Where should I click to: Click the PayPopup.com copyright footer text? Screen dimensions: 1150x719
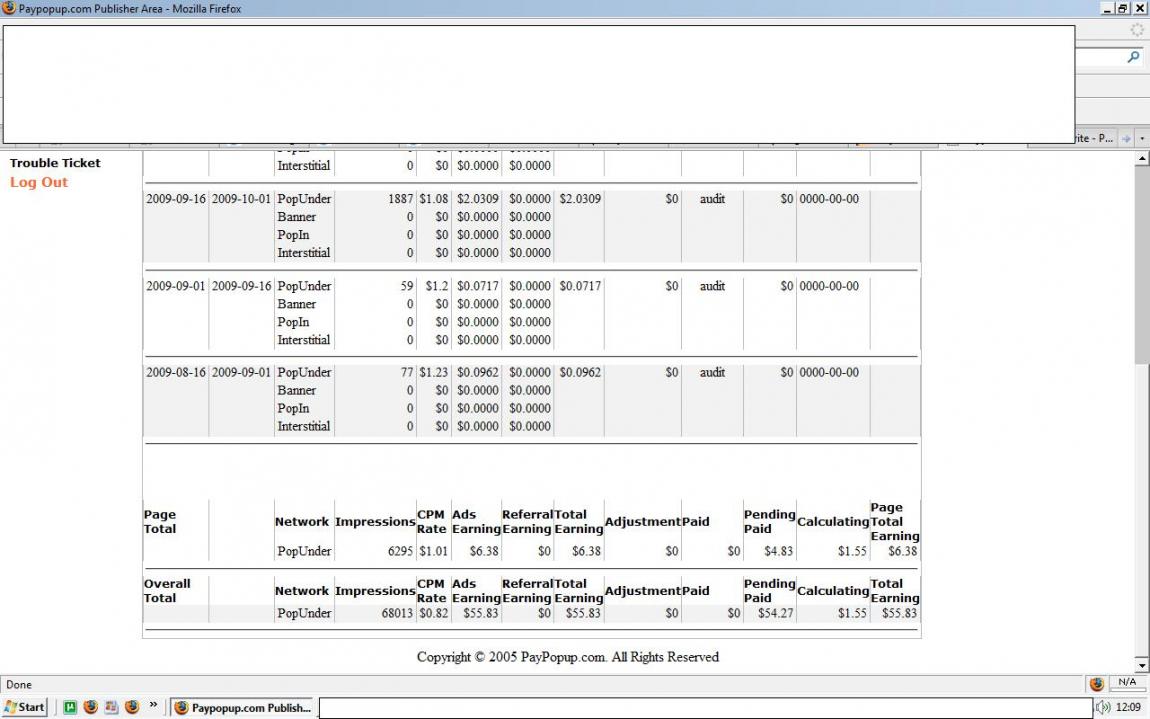568,657
